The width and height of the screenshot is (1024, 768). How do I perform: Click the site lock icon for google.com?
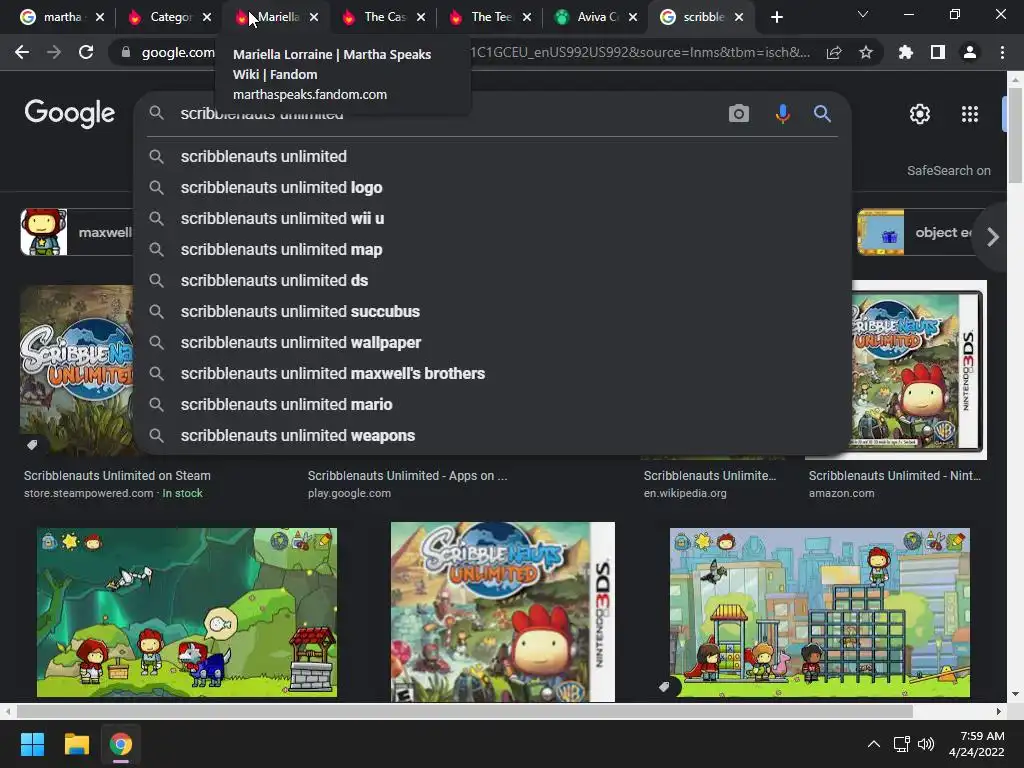pyautogui.click(x=125, y=52)
